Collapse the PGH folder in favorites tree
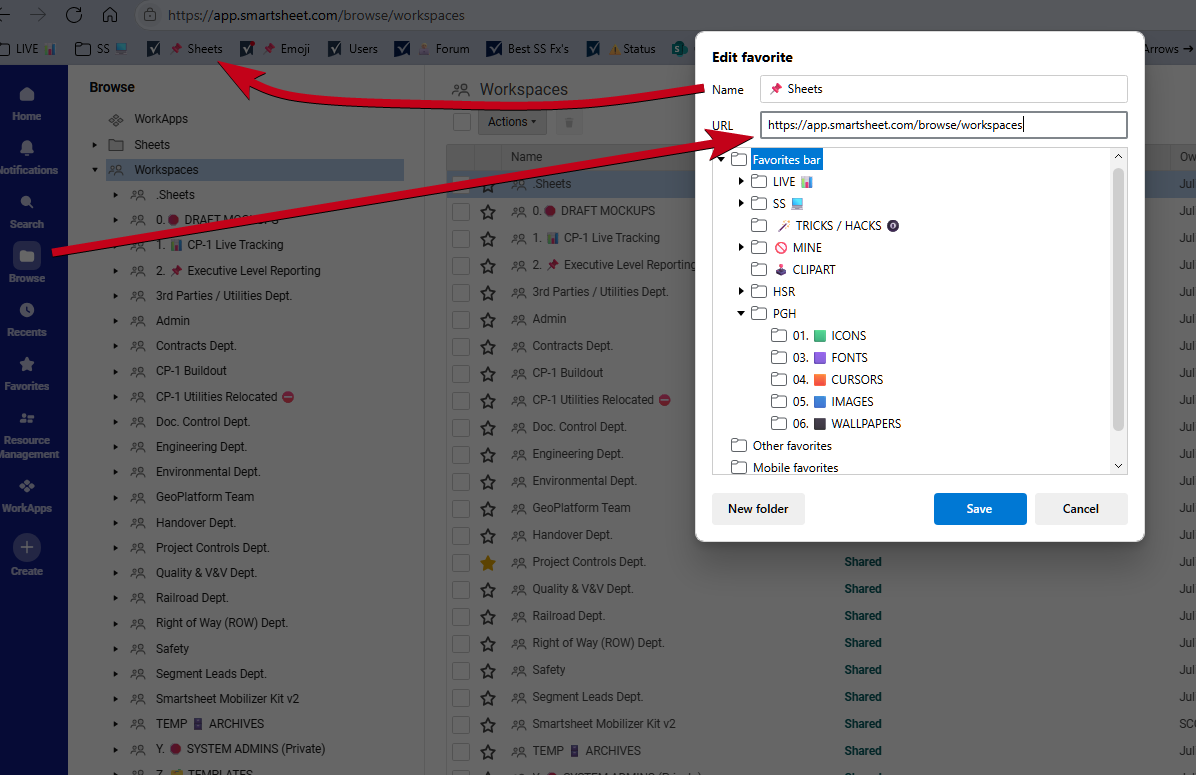1196x775 pixels. click(741, 314)
